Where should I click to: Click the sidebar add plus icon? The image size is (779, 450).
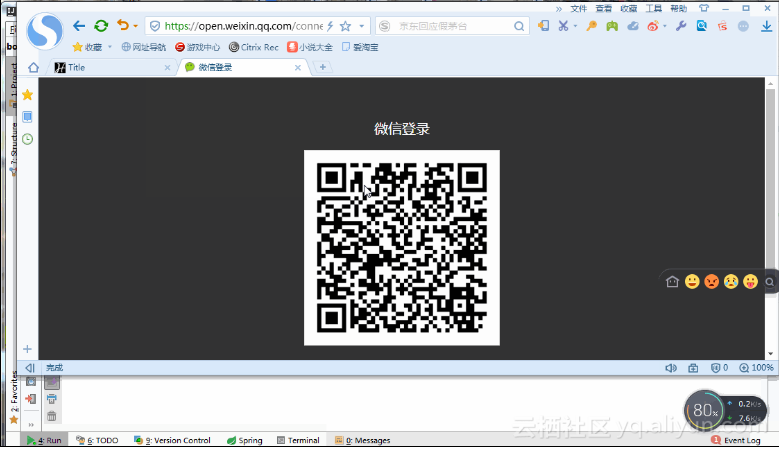point(27,349)
